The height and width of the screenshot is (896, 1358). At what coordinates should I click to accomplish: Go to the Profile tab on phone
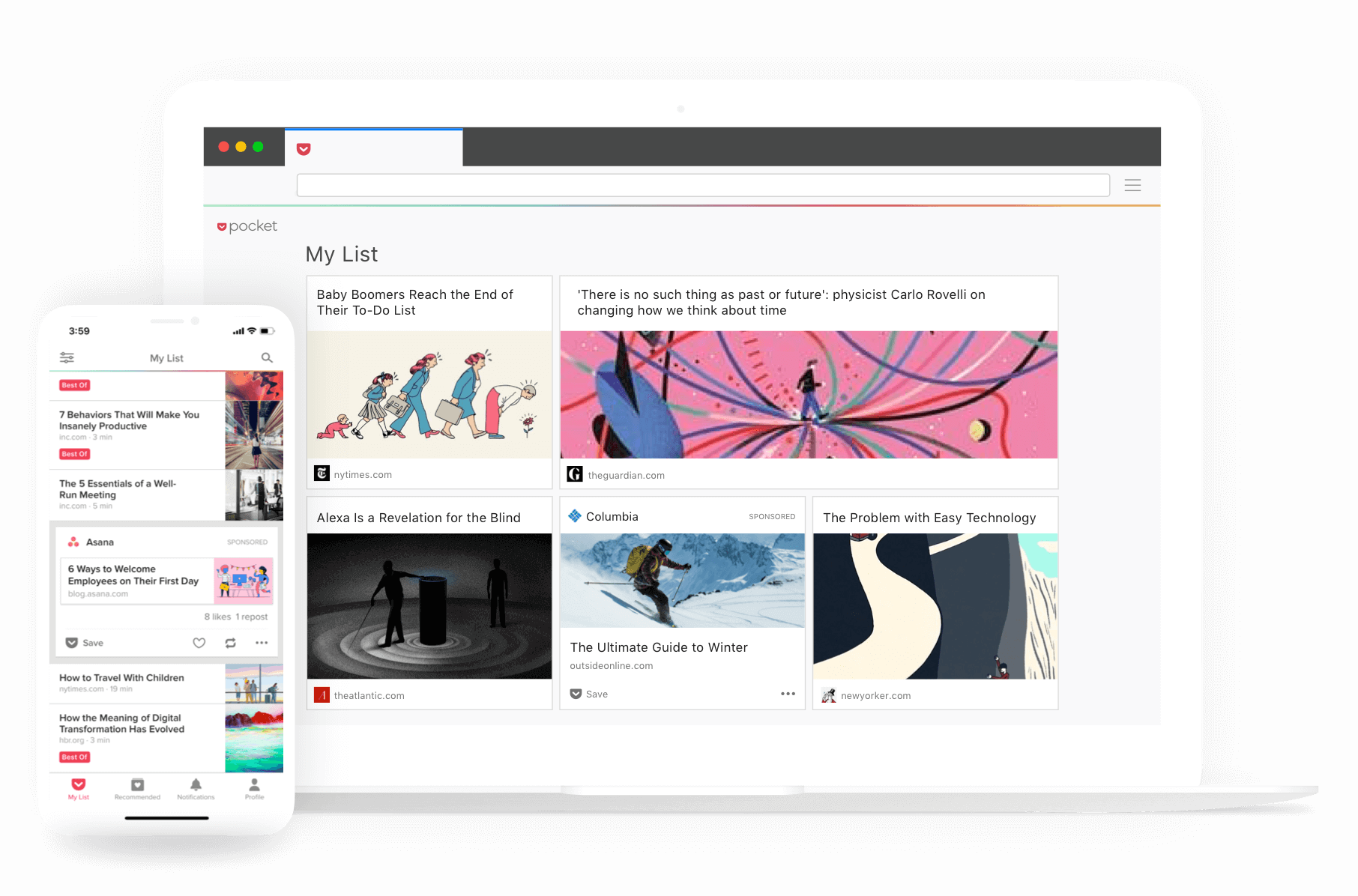pos(254,789)
